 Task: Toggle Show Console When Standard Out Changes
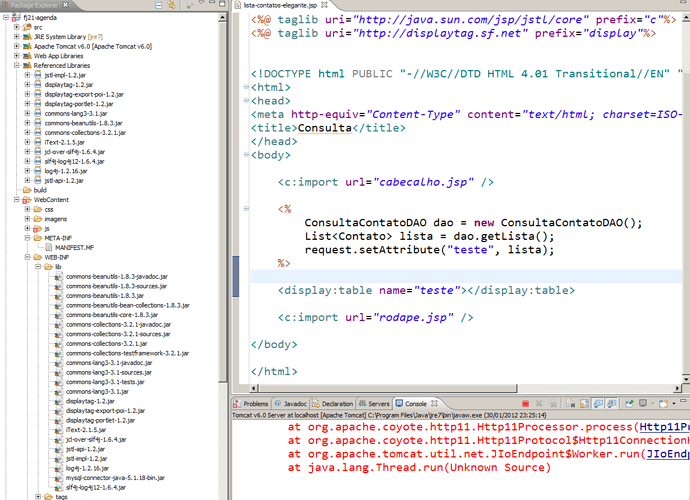coord(598,404)
